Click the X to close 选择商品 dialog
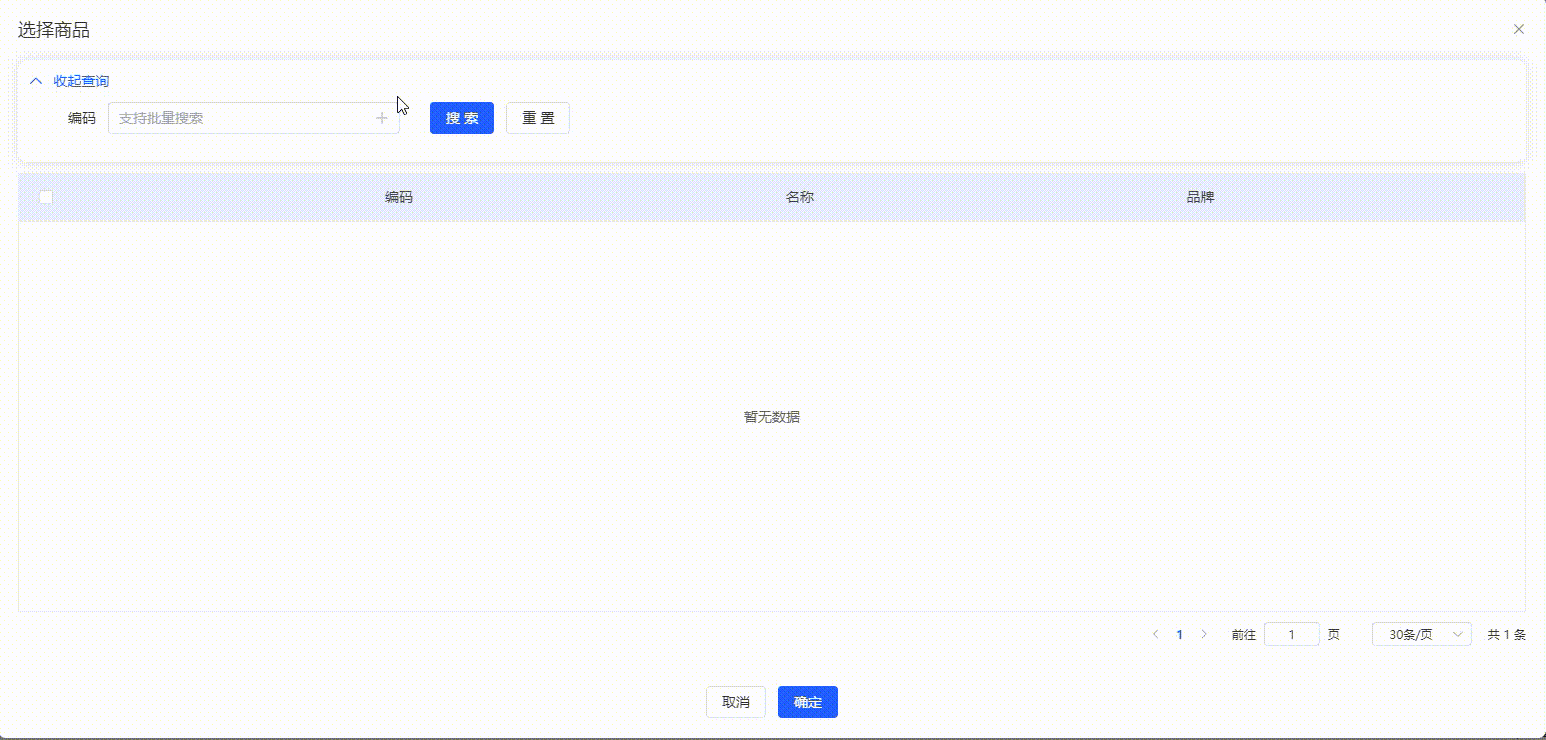 tap(1519, 29)
